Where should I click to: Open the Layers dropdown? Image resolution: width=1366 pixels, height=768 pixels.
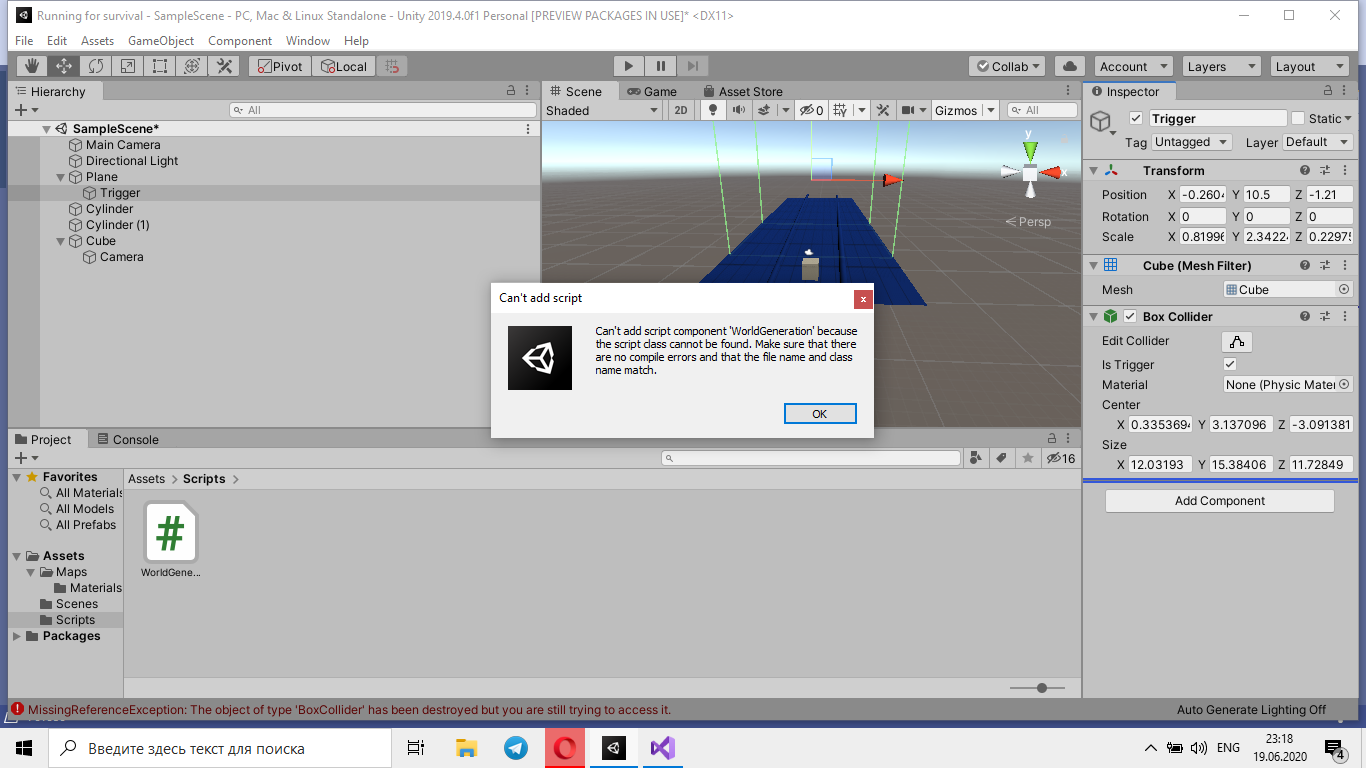coord(1221,66)
